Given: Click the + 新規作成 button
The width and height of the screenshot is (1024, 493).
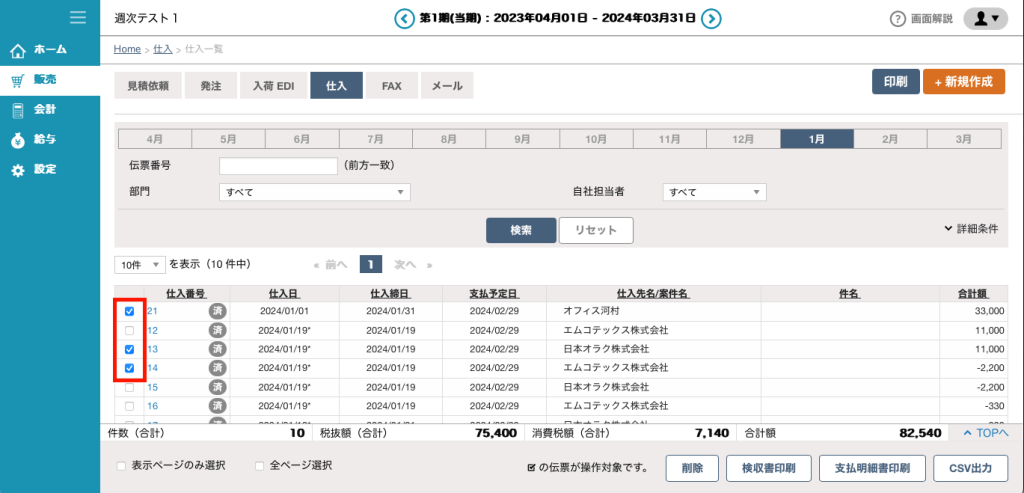Looking at the screenshot, I should pyautogui.click(x=964, y=82).
